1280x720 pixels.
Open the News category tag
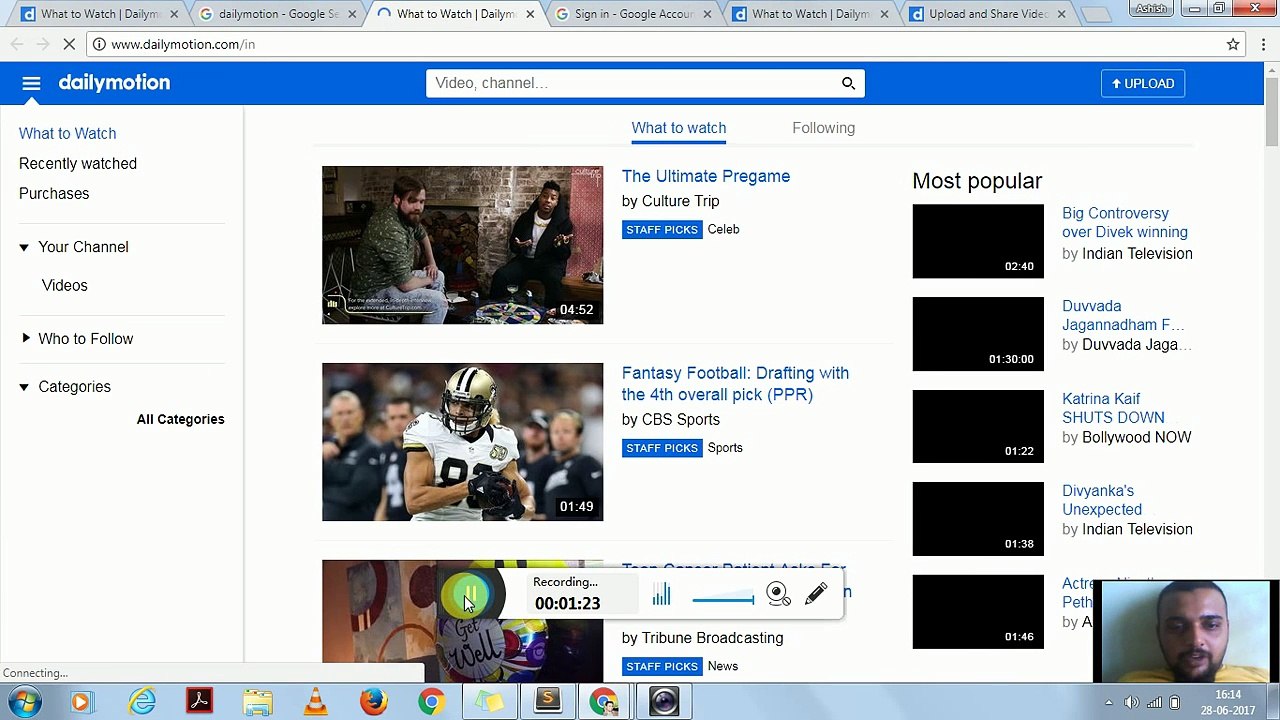pos(723,666)
